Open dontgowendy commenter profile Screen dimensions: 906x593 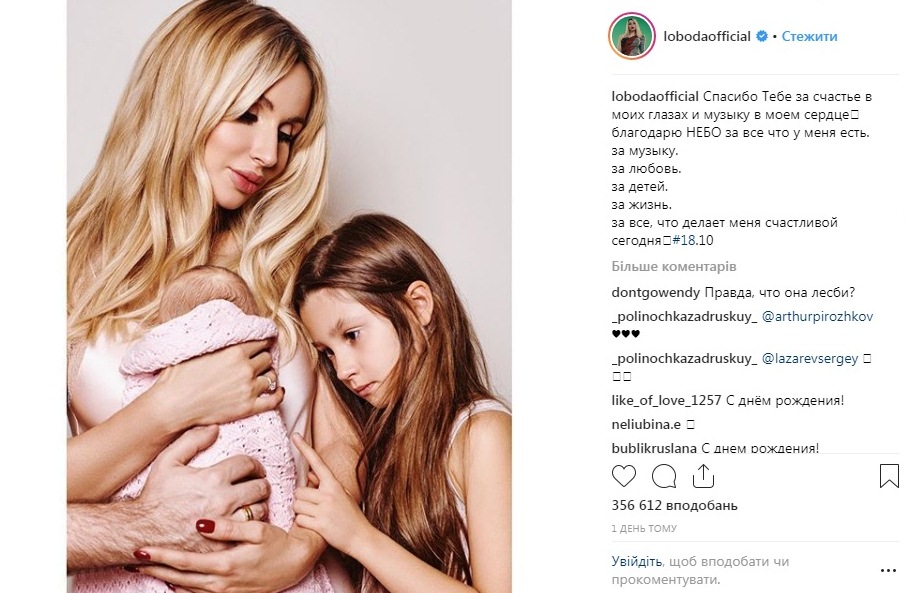pyautogui.click(x=656, y=292)
